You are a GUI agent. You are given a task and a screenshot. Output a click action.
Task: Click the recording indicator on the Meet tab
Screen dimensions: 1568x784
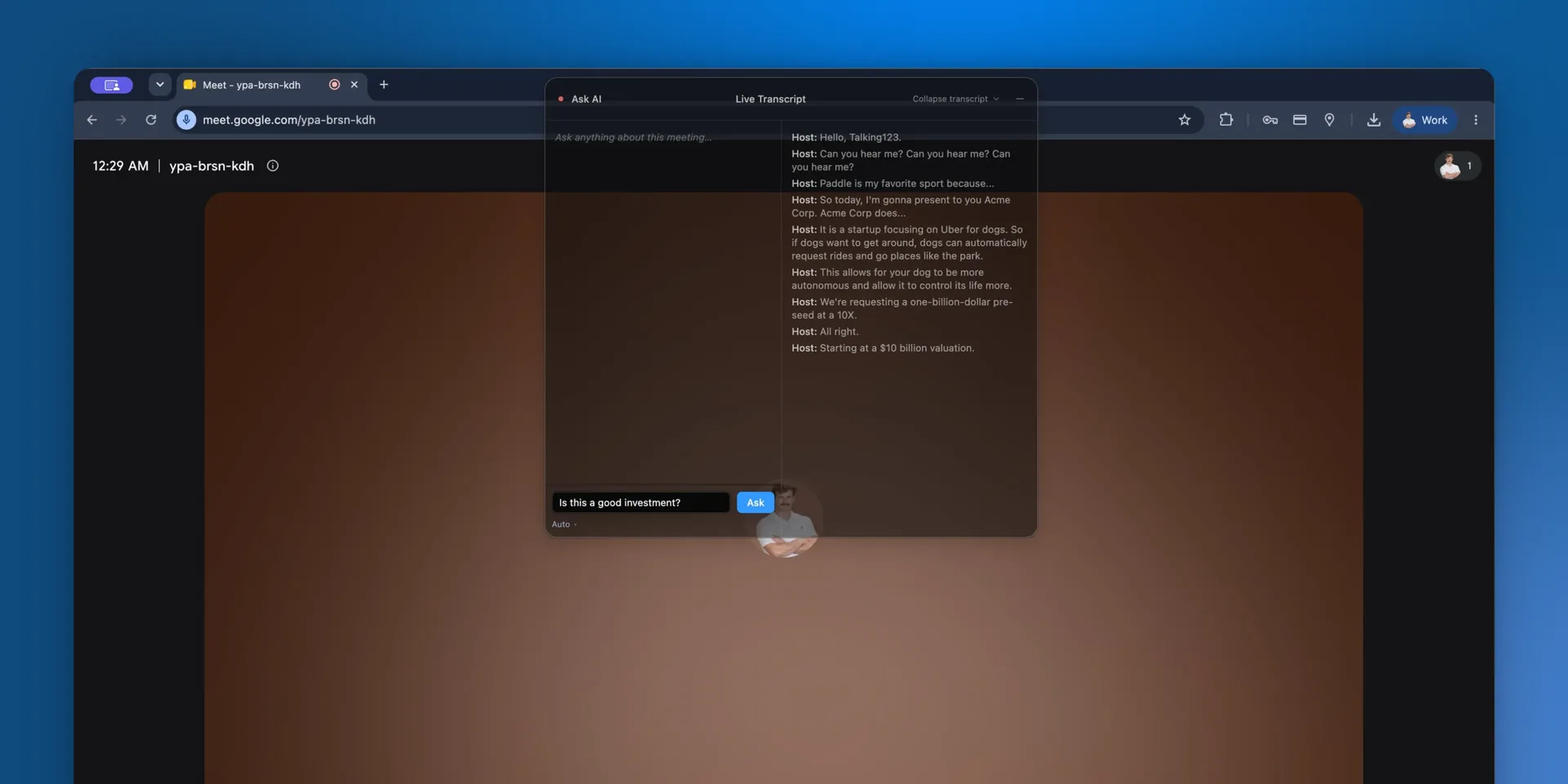click(x=334, y=84)
